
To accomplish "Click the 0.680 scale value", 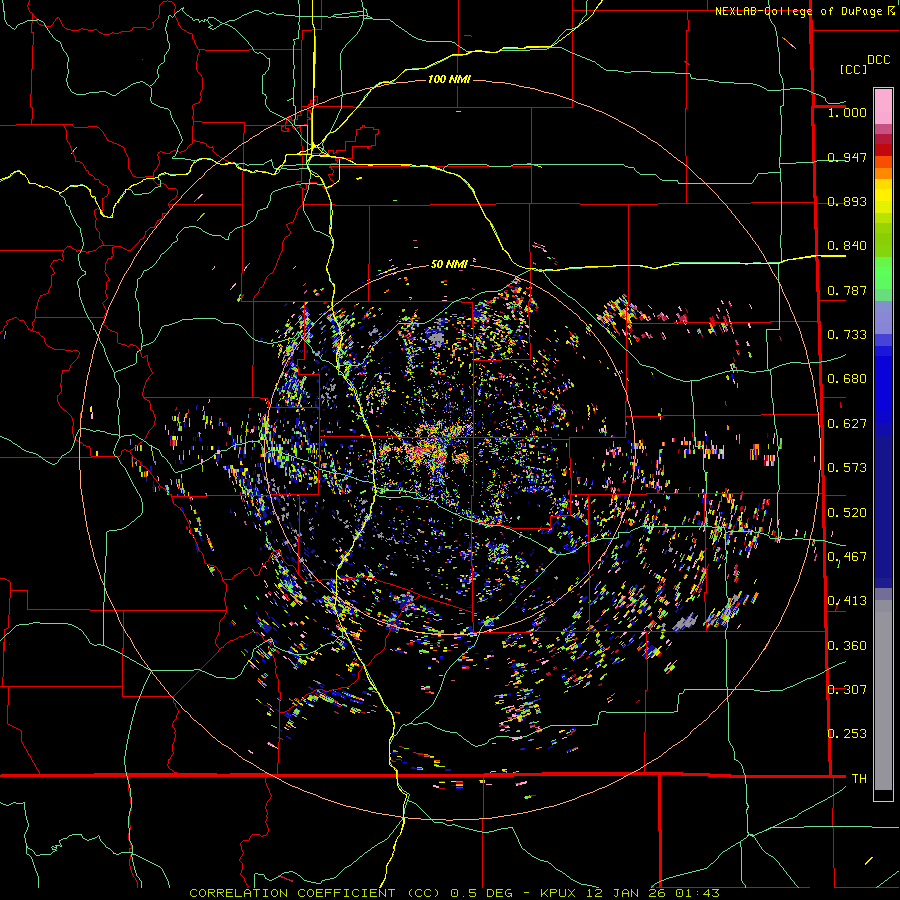I will coord(847,379).
